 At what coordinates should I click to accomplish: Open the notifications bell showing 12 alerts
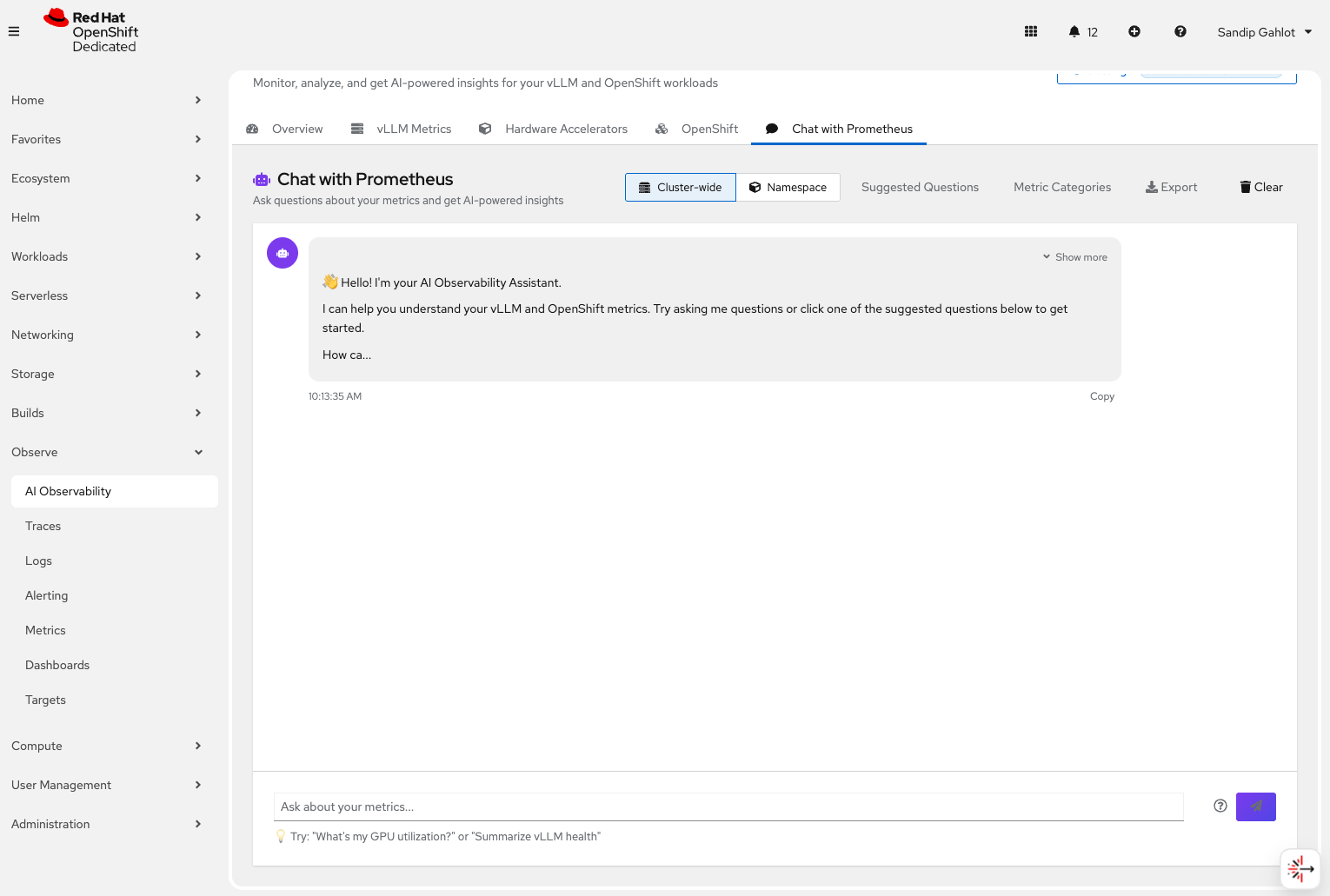point(1082,31)
